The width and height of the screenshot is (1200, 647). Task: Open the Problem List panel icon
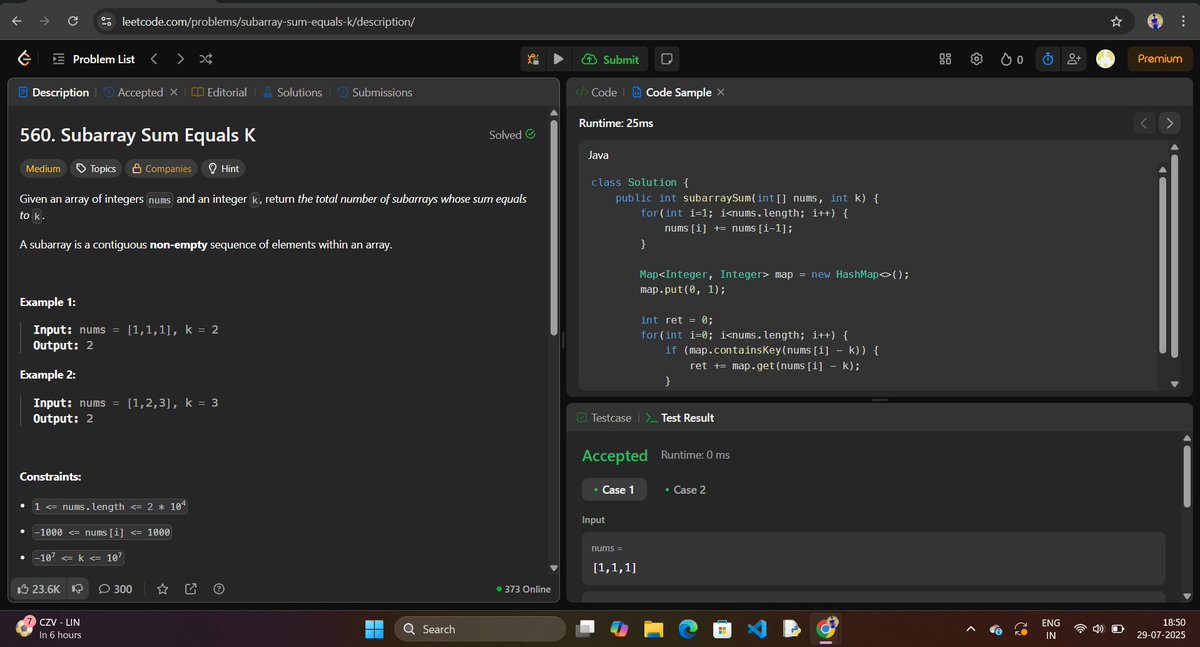58,58
